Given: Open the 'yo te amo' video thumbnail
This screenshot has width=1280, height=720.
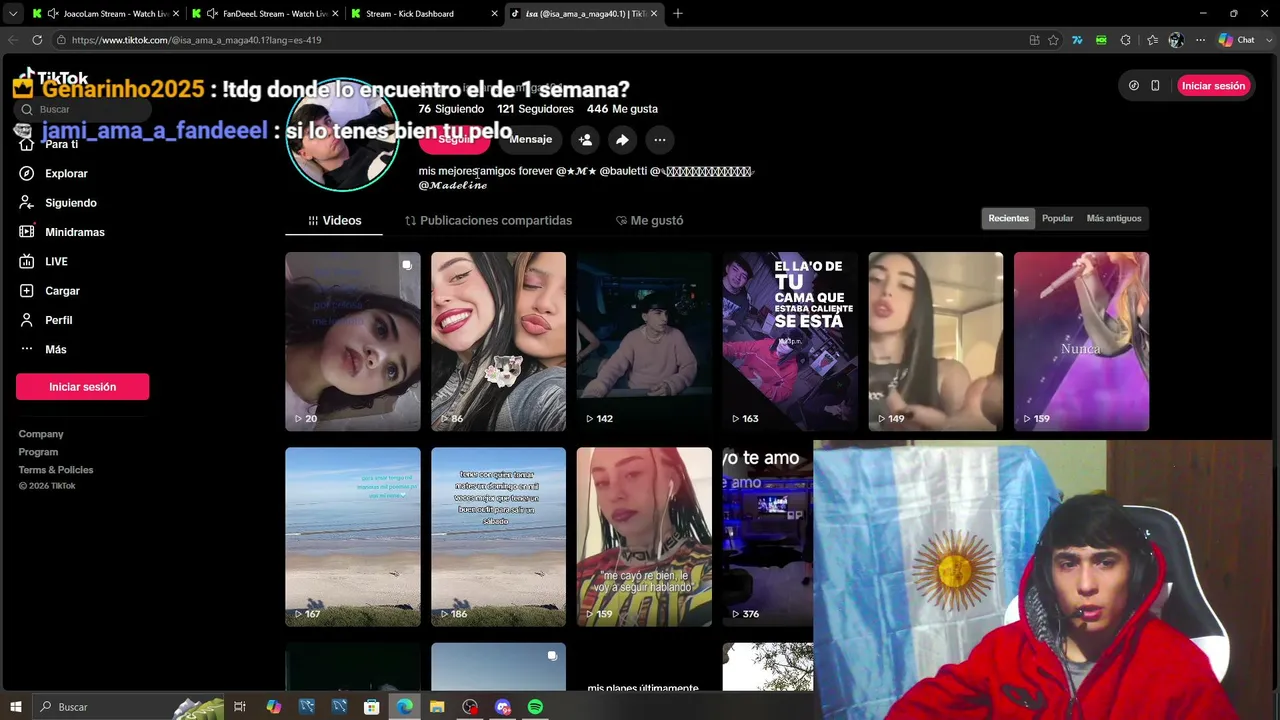Looking at the screenshot, I should (x=768, y=537).
